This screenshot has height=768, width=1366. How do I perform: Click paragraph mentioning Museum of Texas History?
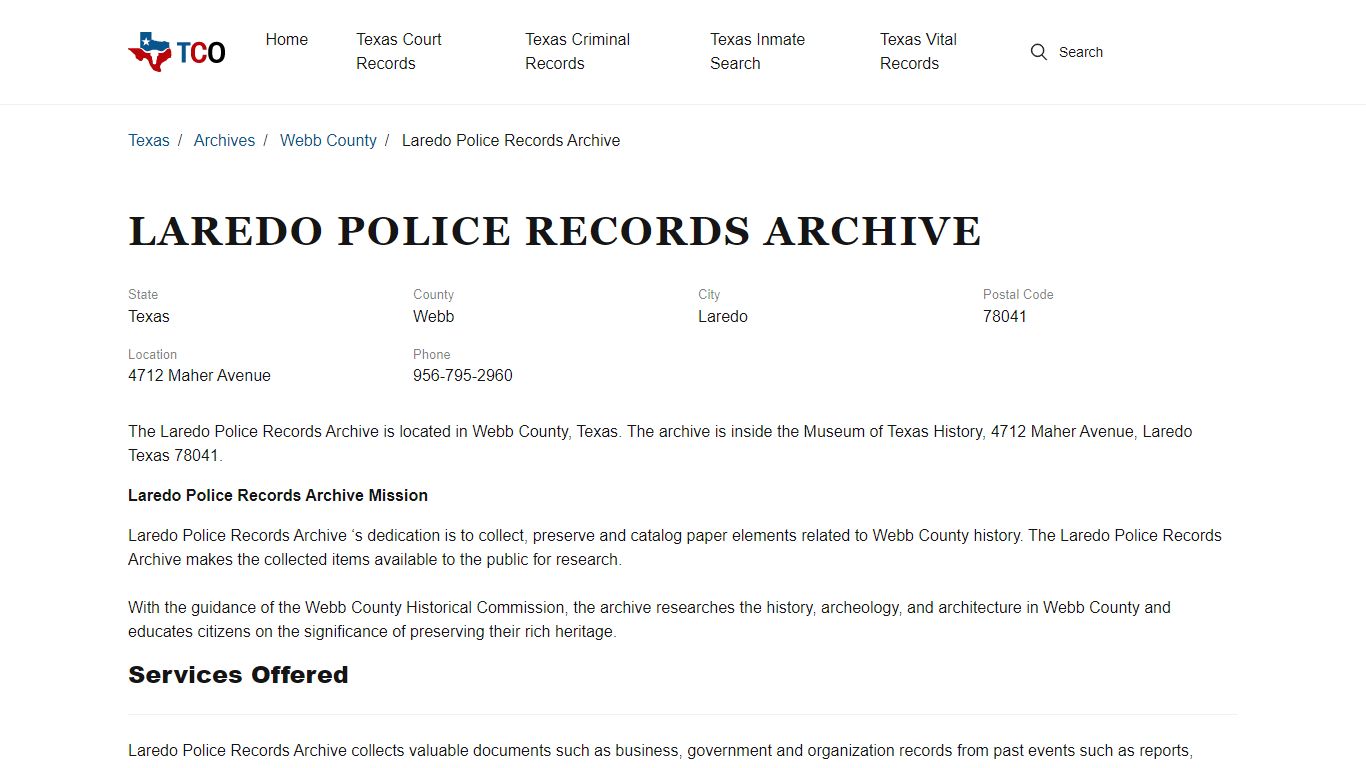pyautogui.click(x=660, y=444)
